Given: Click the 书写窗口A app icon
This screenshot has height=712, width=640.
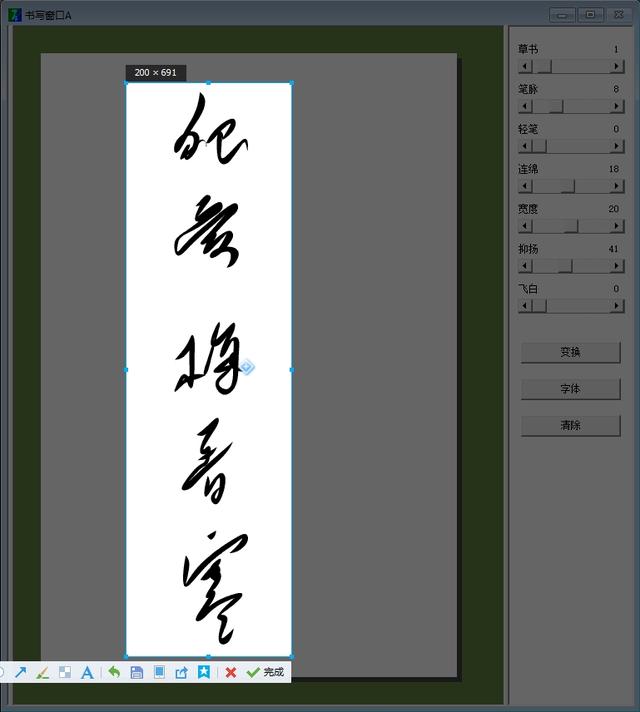Looking at the screenshot, I should point(15,15).
